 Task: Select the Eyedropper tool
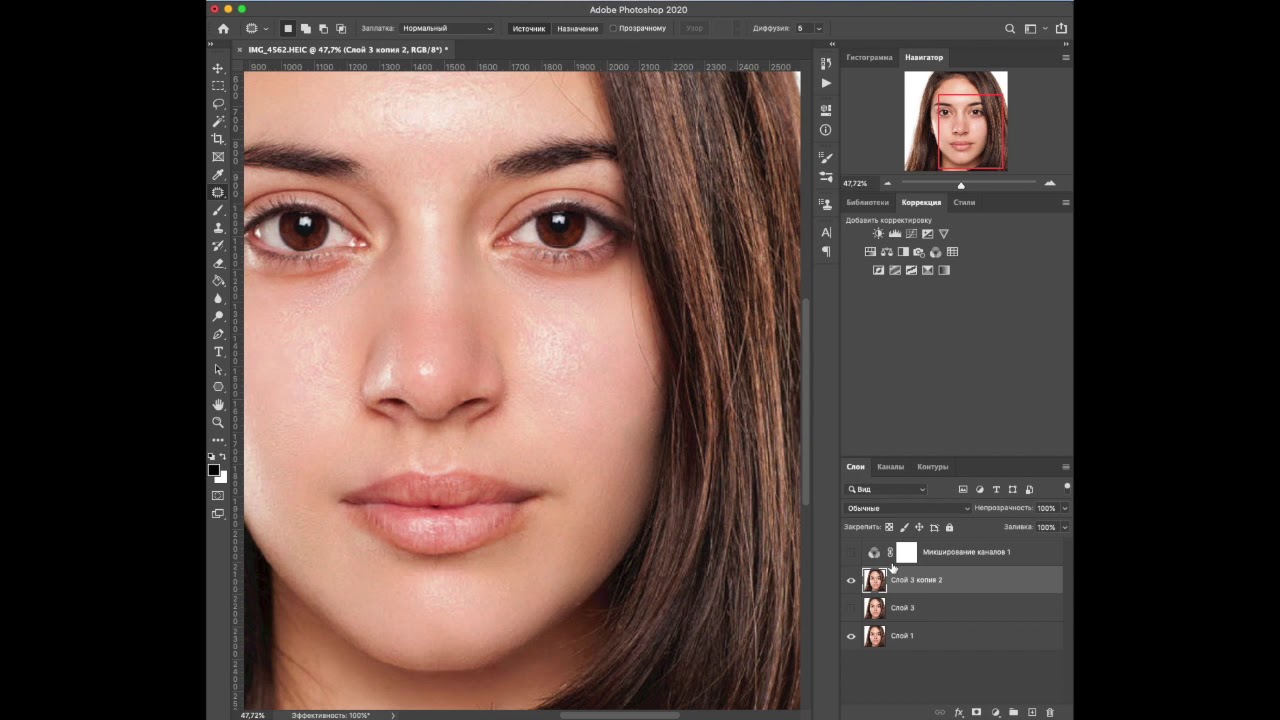click(218, 175)
